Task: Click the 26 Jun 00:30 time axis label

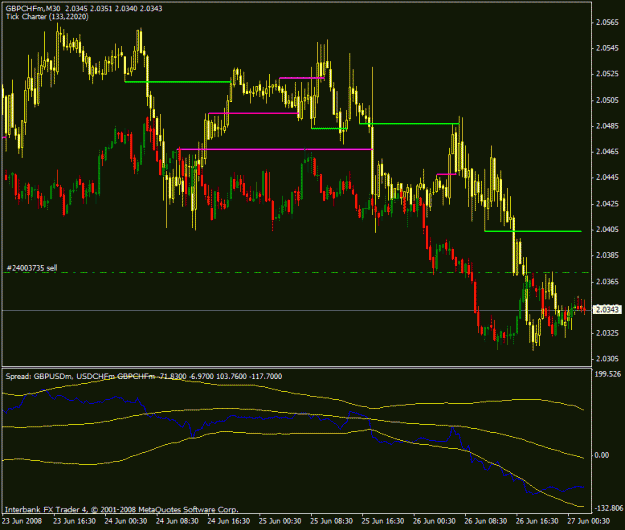Action: [x=434, y=521]
